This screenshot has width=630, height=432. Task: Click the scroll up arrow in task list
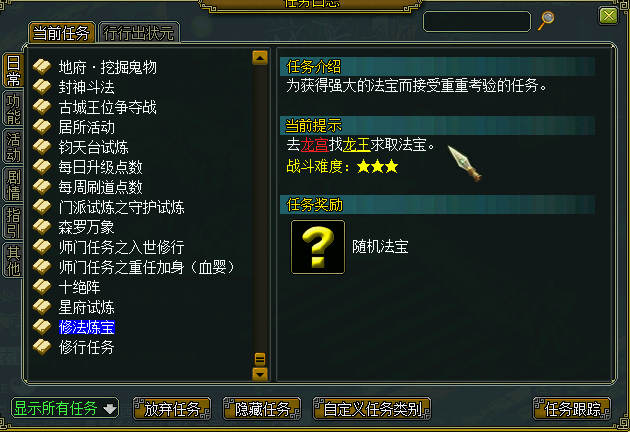260,58
